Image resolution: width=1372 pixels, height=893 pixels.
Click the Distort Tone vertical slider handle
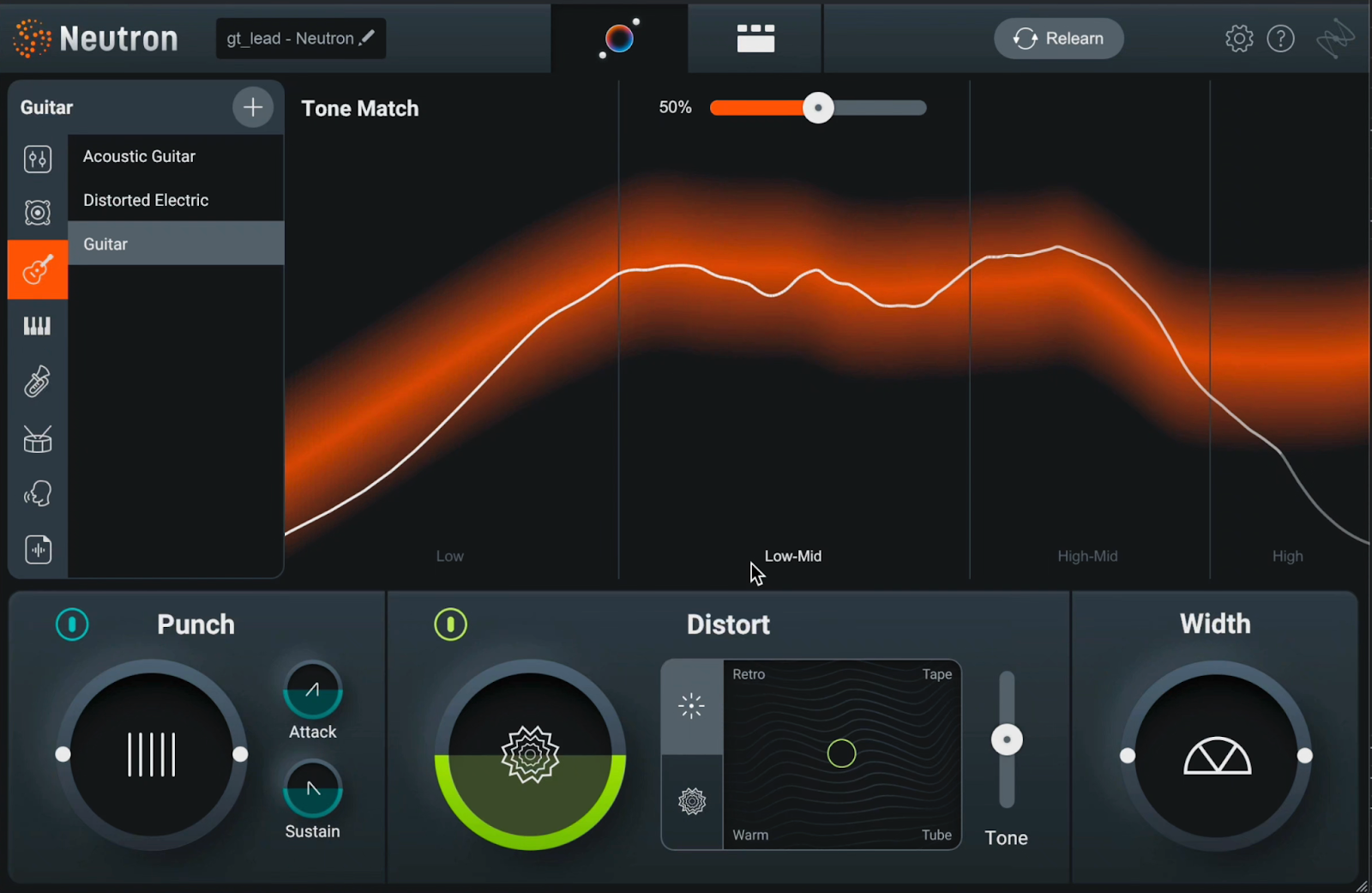pos(1007,739)
